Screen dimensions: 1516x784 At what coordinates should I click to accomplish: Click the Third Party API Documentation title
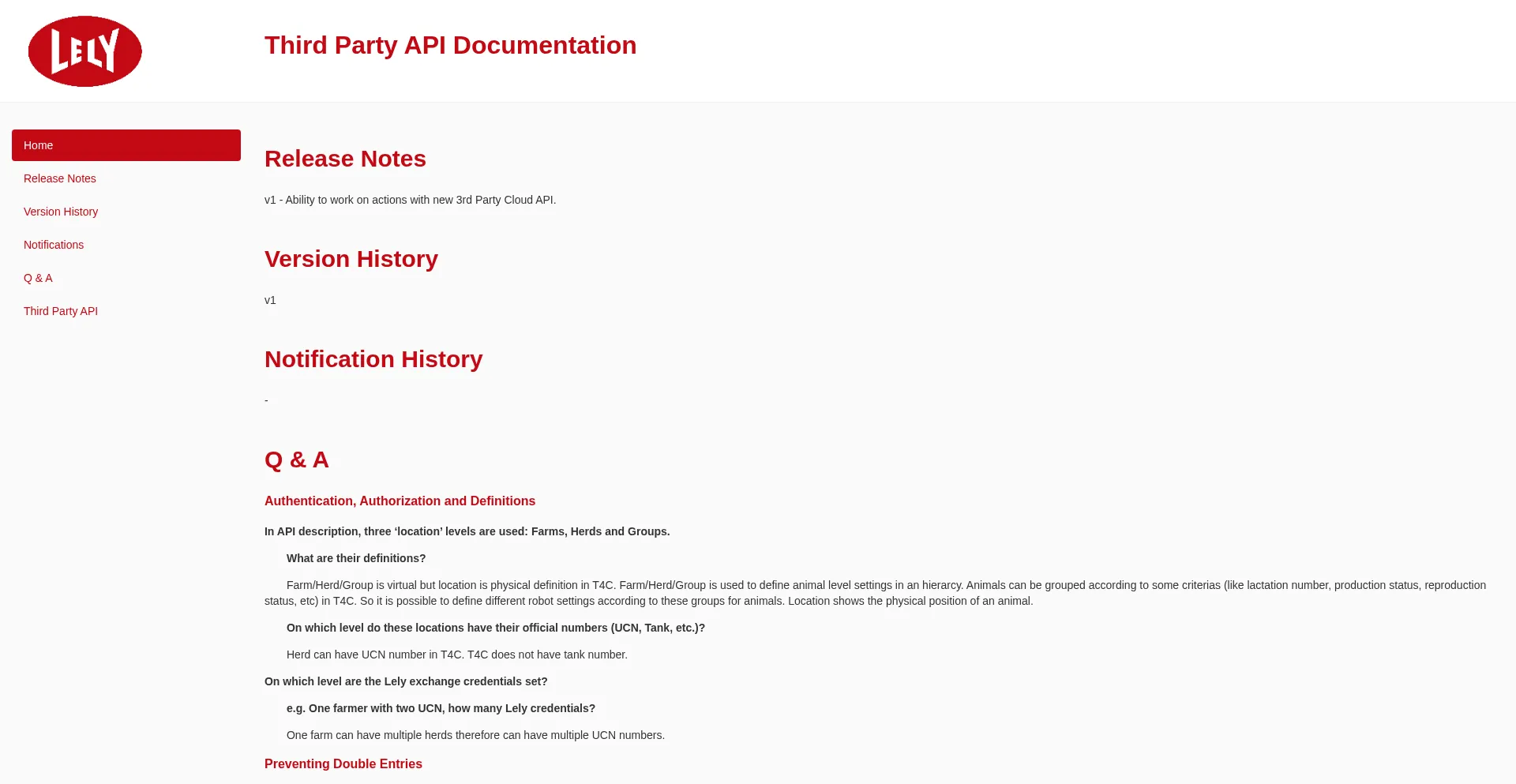[x=450, y=45]
